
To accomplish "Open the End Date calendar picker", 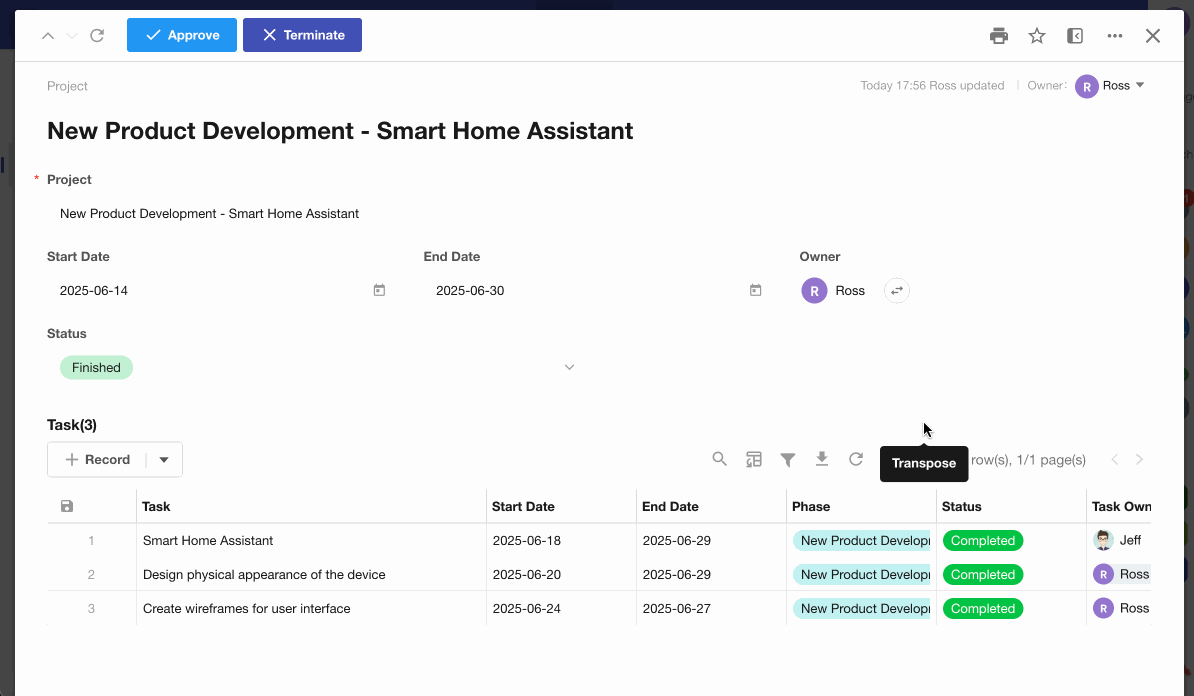I will tap(756, 291).
